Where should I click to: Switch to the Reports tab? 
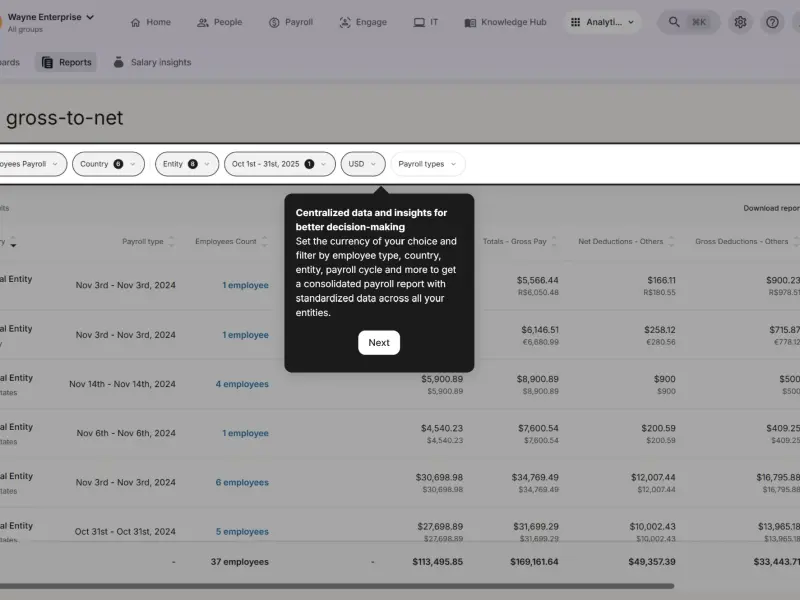(66, 62)
